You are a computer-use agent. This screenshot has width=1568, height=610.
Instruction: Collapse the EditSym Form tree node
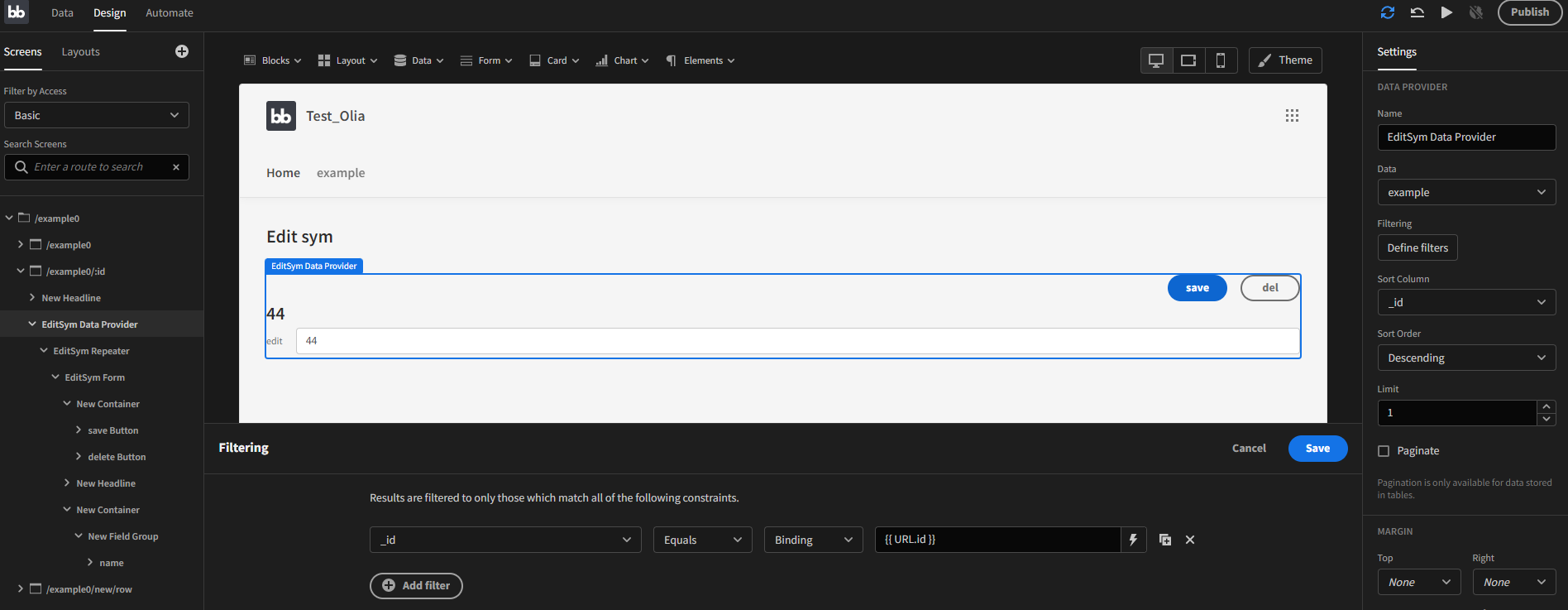tap(55, 377)
